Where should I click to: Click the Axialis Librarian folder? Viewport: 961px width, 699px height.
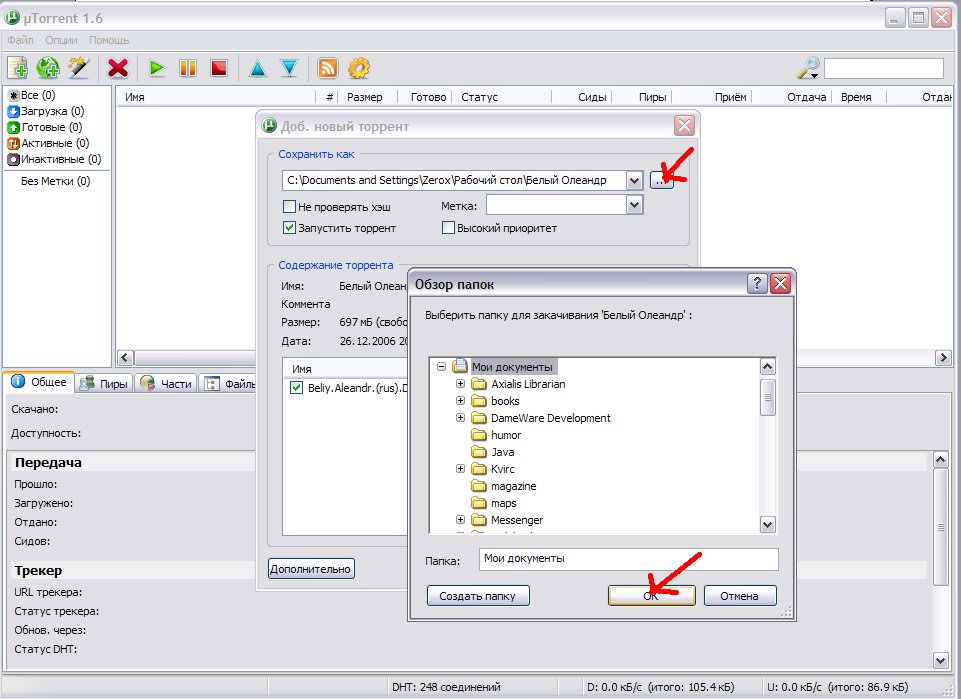[528, 384]
